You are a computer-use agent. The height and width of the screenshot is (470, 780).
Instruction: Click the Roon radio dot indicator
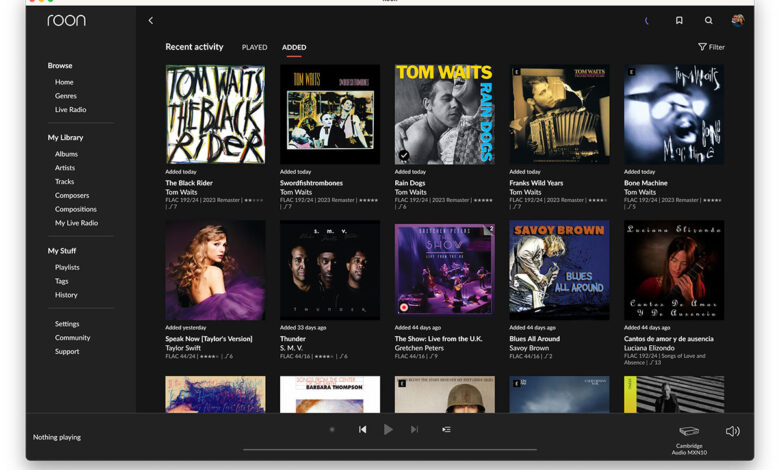pyautogui.click(x=332, y=429)
